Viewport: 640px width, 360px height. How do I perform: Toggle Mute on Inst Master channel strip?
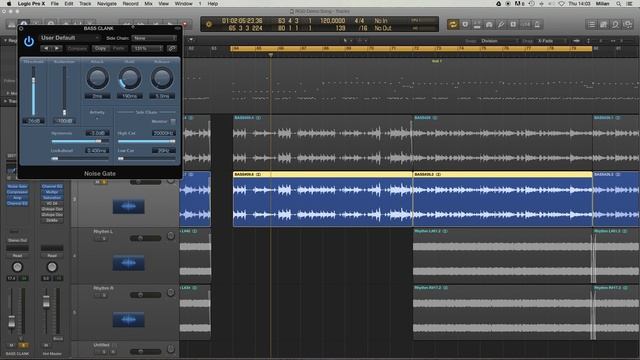[x=46, y=345]
